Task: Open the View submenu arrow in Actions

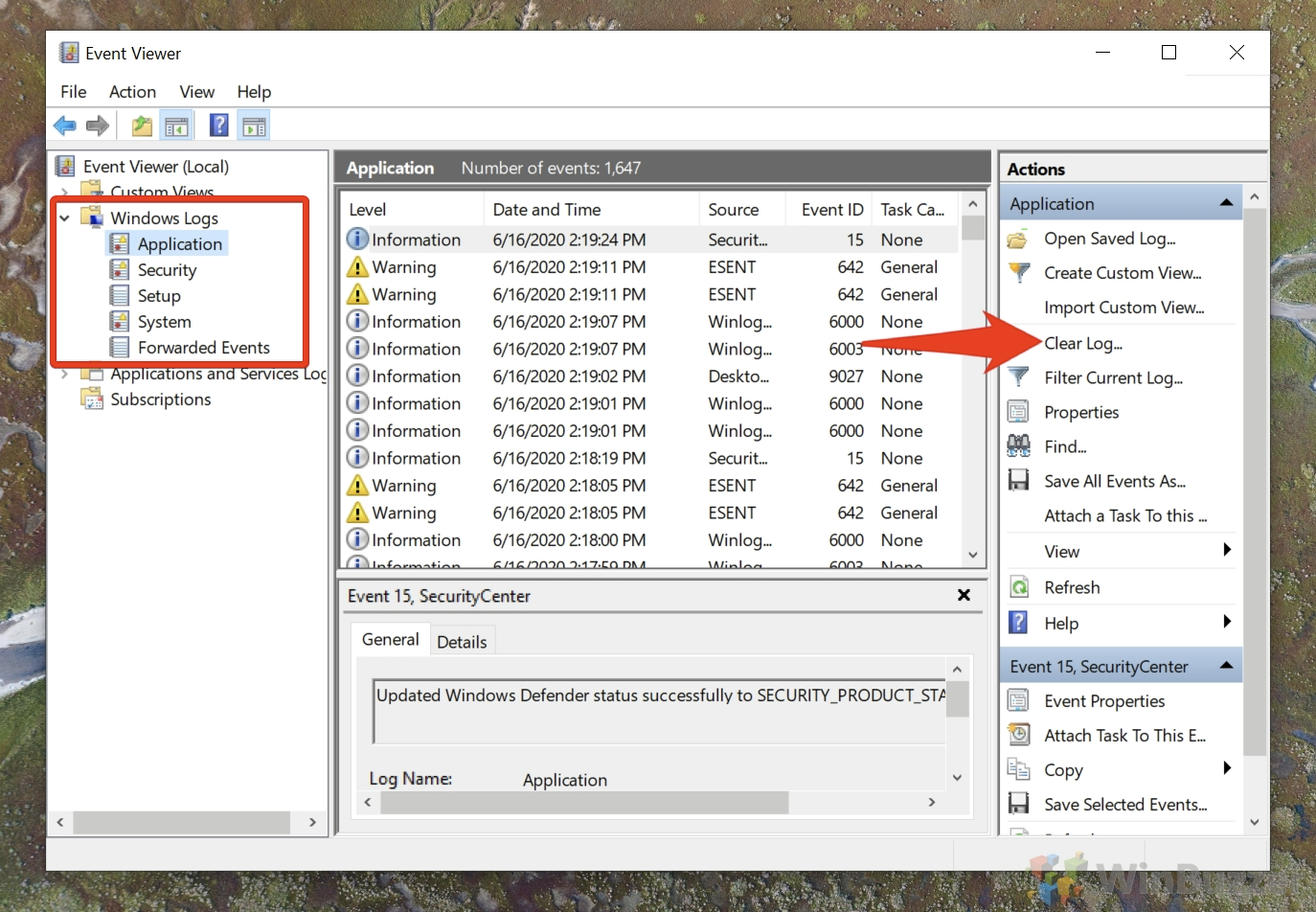Action: tap(1227, 550)
